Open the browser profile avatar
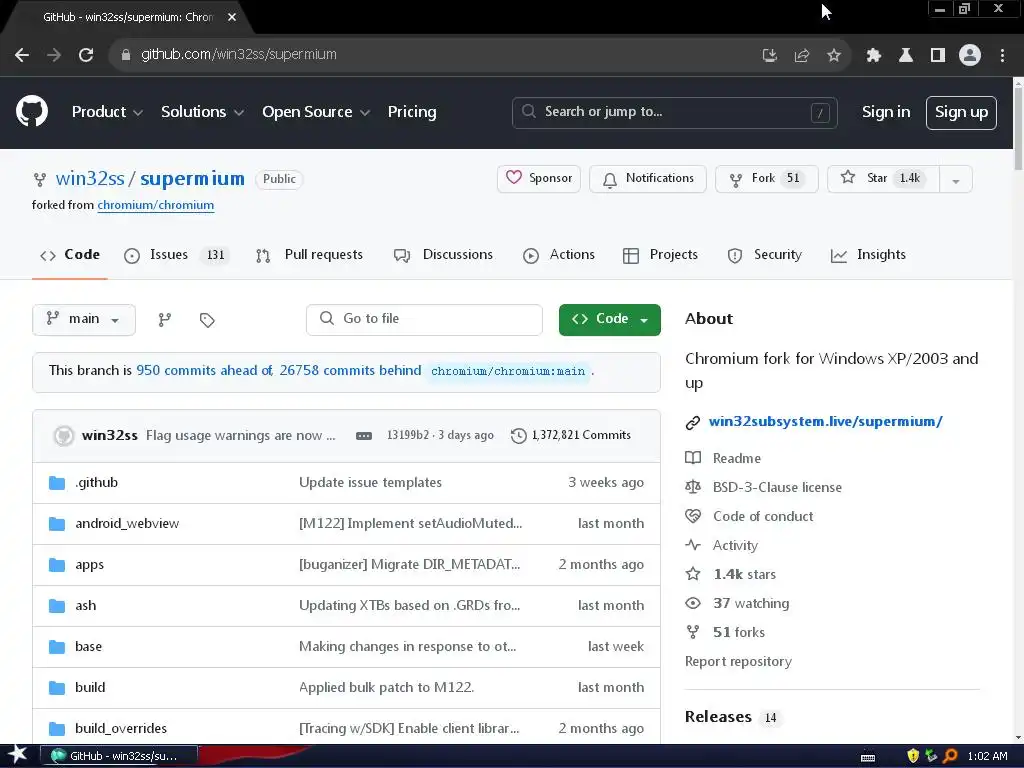The width and height of the screenshot is (1024, 768). click(970, 55)
